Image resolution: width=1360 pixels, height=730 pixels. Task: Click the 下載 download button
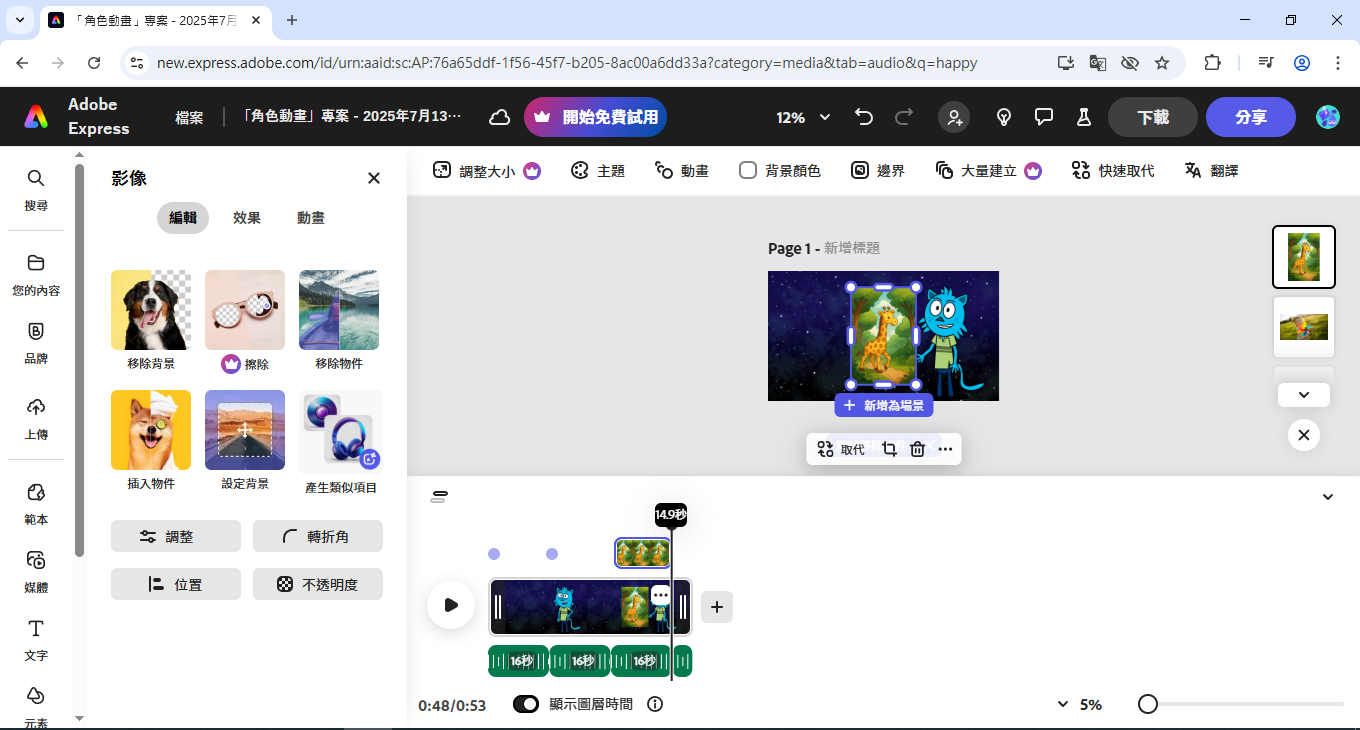pyautogui.click(x=1152, y=117)
